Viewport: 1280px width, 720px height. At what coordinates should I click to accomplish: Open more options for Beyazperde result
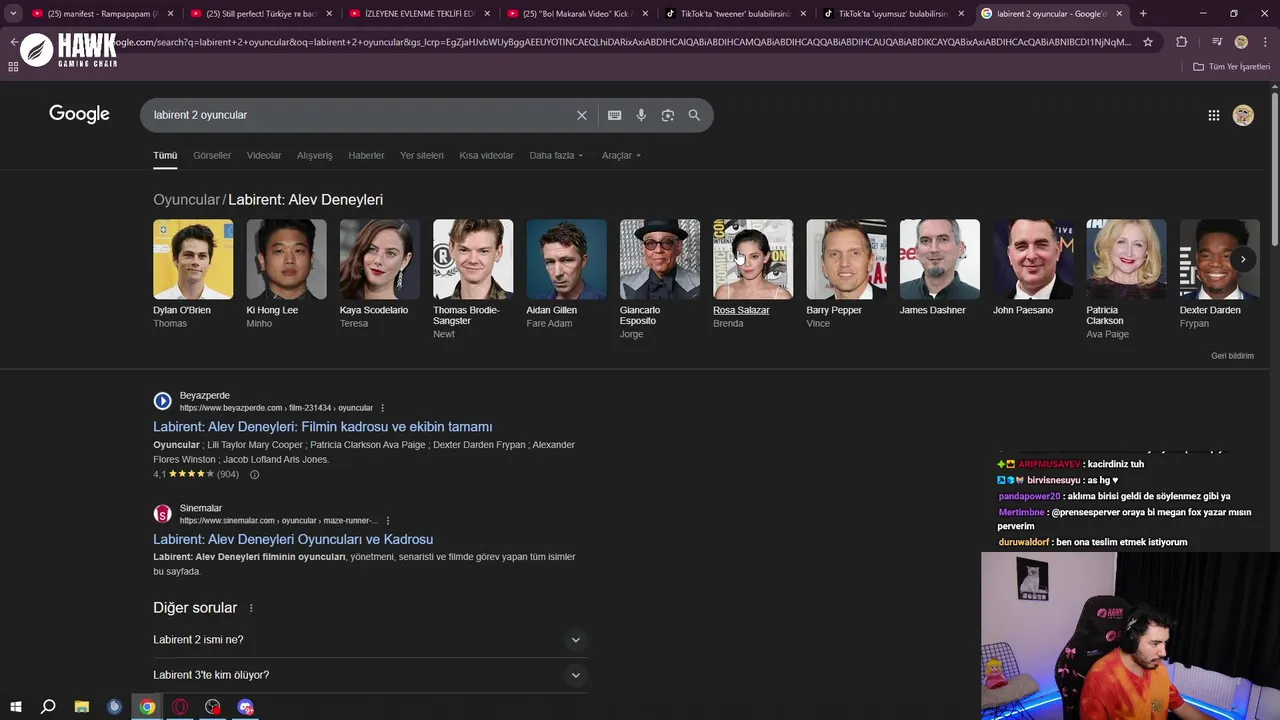pyautogui.click(x=382, y=408)
